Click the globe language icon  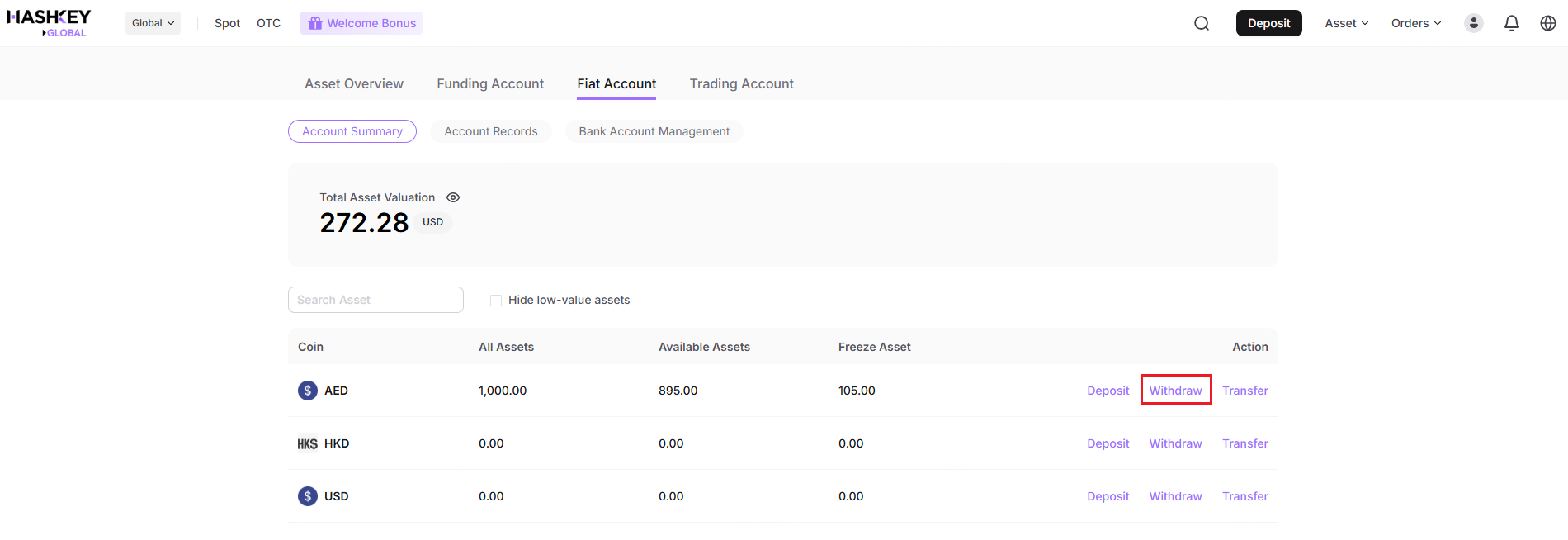tap(1548, 23)
